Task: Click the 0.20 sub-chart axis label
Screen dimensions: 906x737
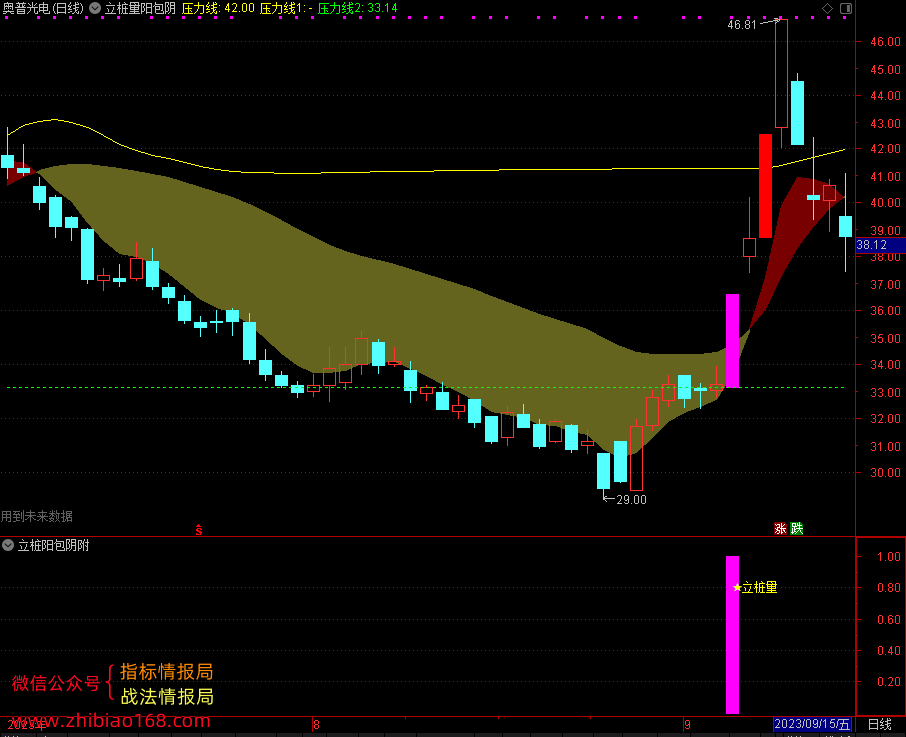Action: point(889,682)
